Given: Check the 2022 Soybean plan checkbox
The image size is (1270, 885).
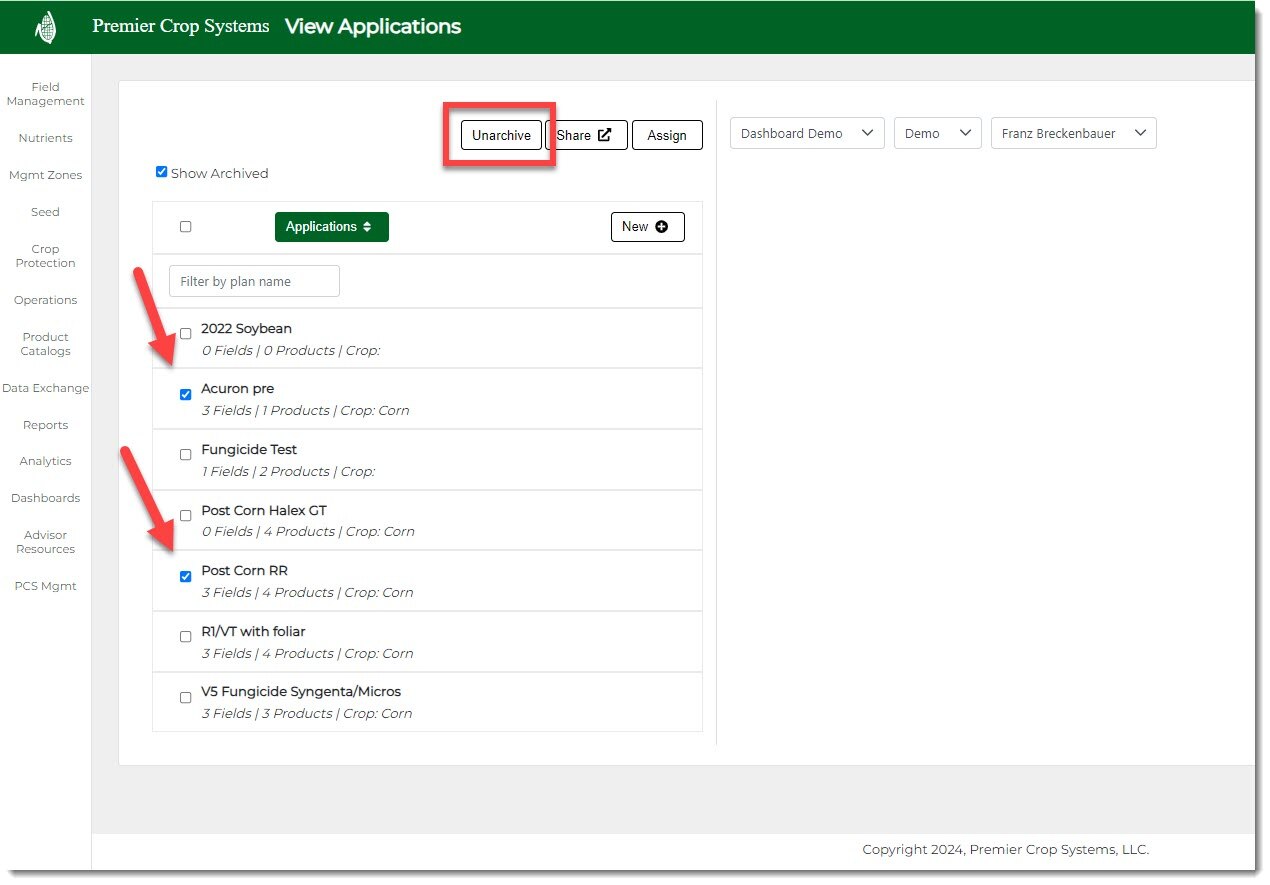Looking at the screenshot, I should 185,334.
